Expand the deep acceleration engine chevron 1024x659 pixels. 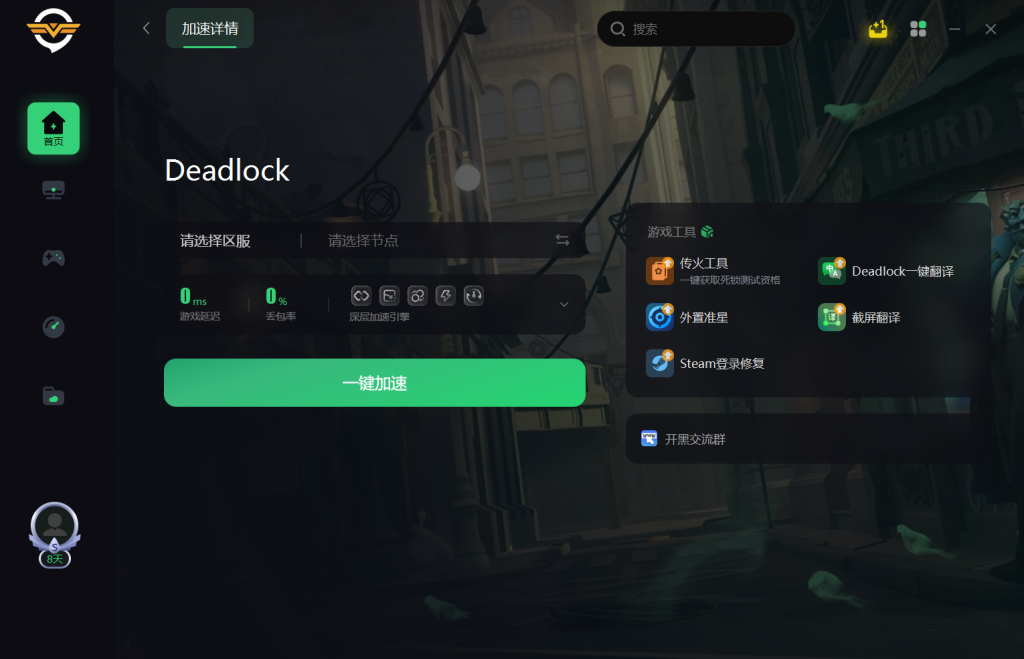(x=564, y=304)
